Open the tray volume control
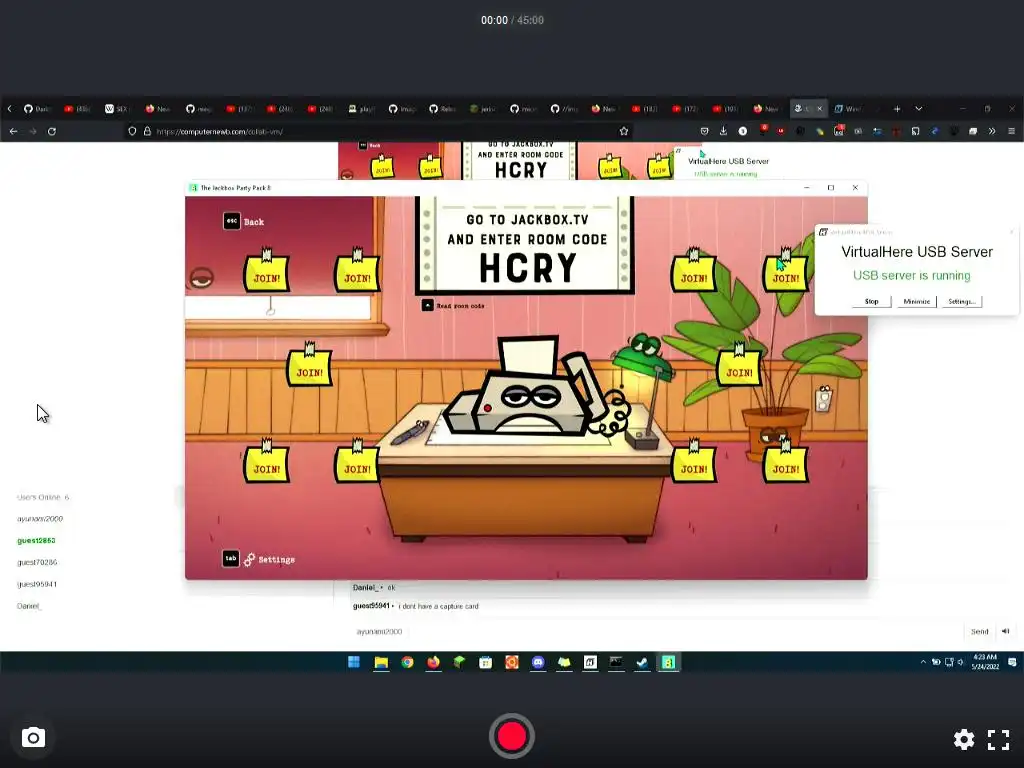 coord(960,662)
